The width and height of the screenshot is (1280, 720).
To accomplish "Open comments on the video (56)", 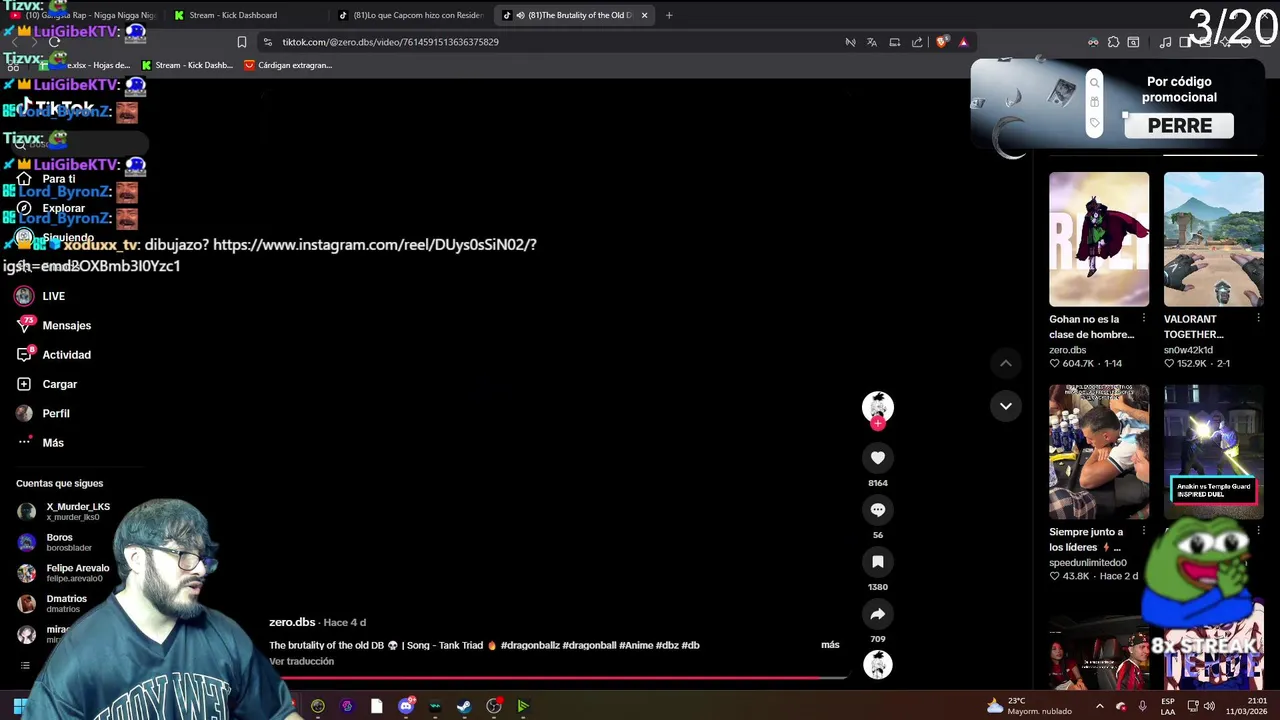I will point(877,510).
